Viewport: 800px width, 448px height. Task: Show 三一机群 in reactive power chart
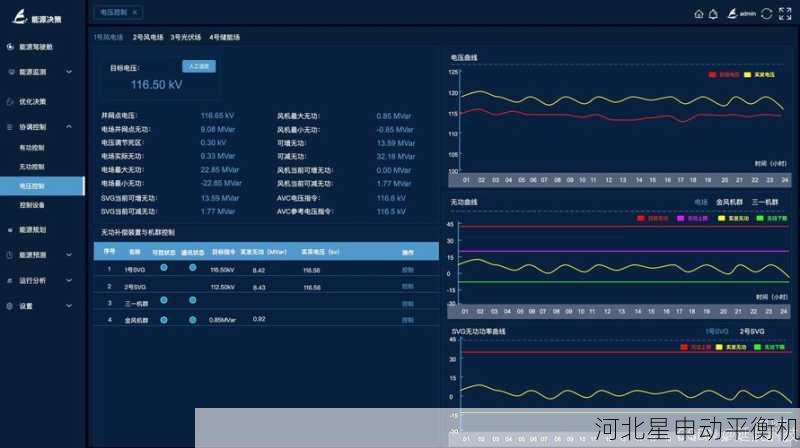[765, 202]
